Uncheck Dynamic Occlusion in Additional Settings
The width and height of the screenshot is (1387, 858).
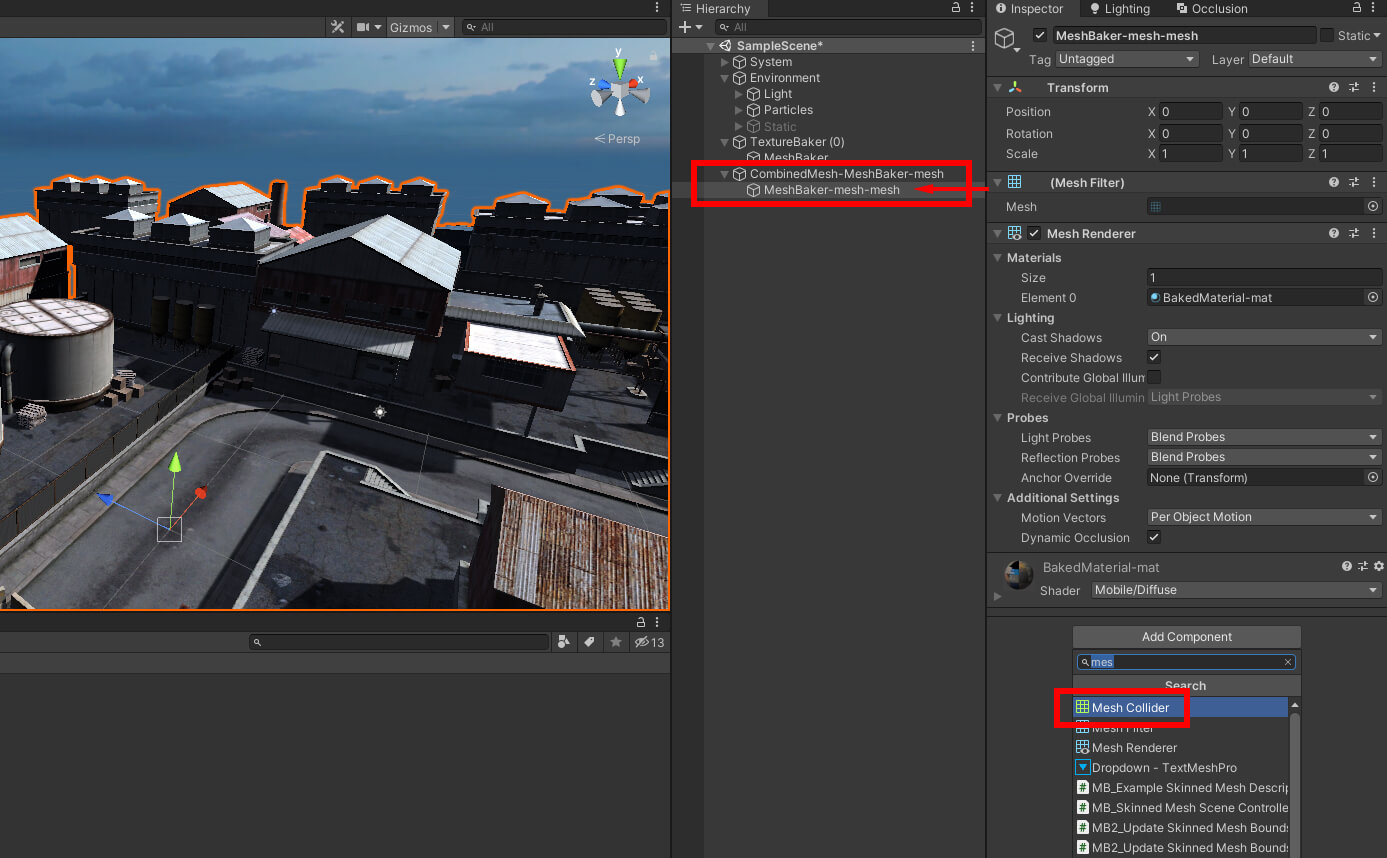click(x=1154, y=537)
